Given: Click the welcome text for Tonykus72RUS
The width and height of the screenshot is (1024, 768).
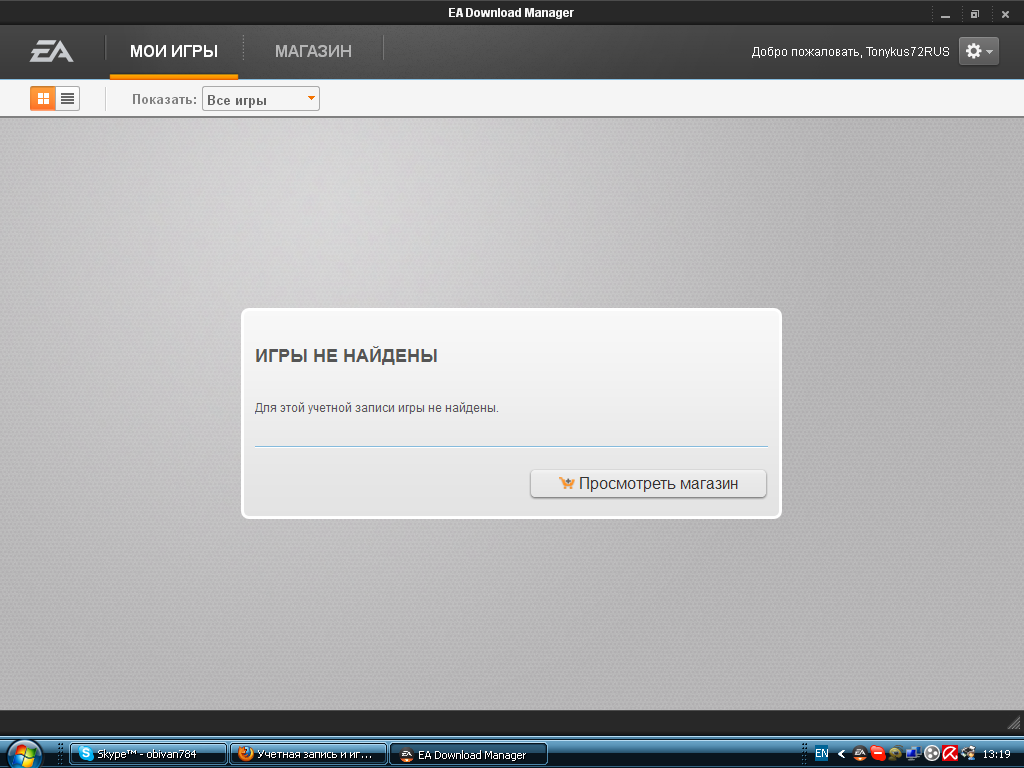Looking at the screenshot, I should point(850,52).
